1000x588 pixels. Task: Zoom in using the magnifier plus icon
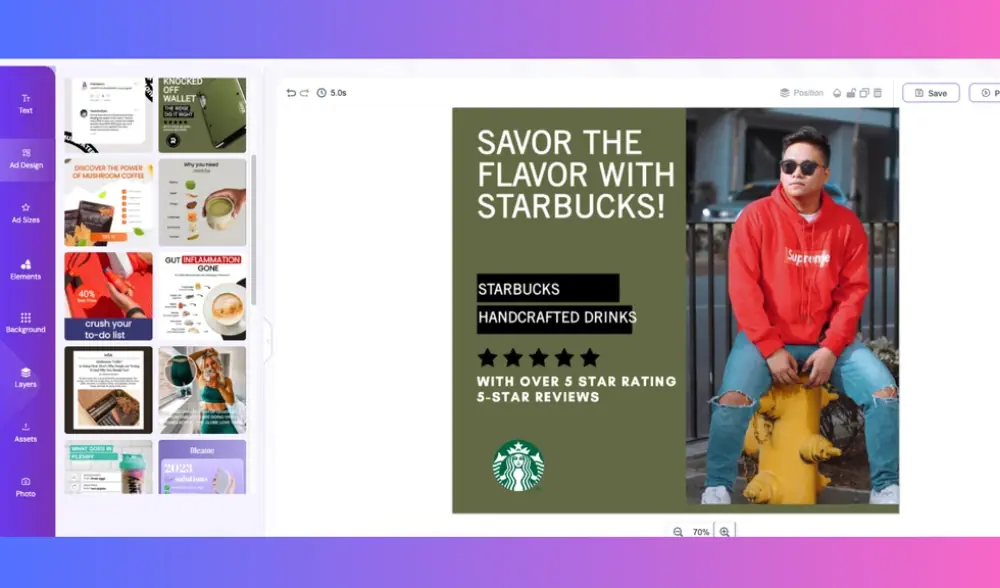pos(725,532)
